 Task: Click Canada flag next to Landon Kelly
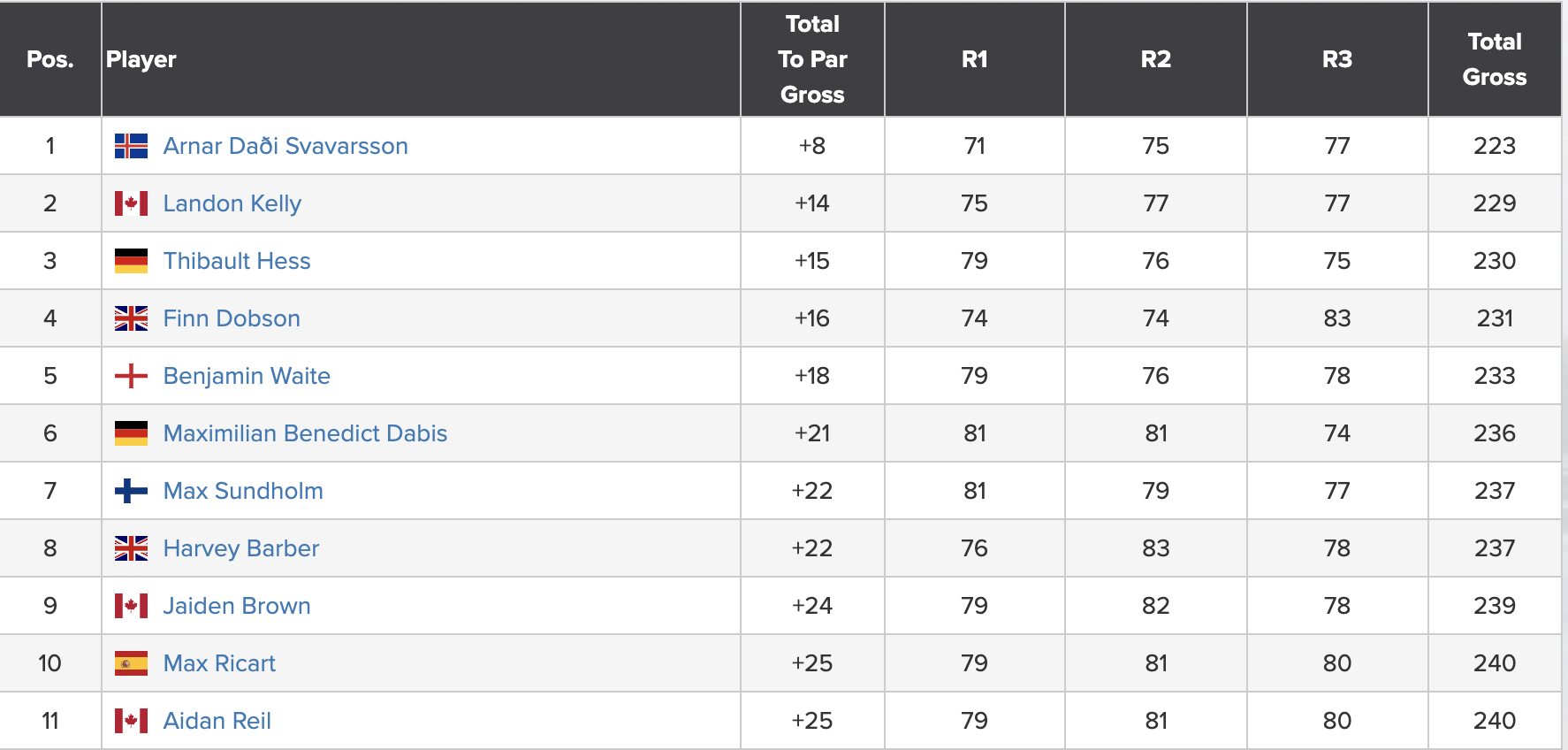[131, 203]
